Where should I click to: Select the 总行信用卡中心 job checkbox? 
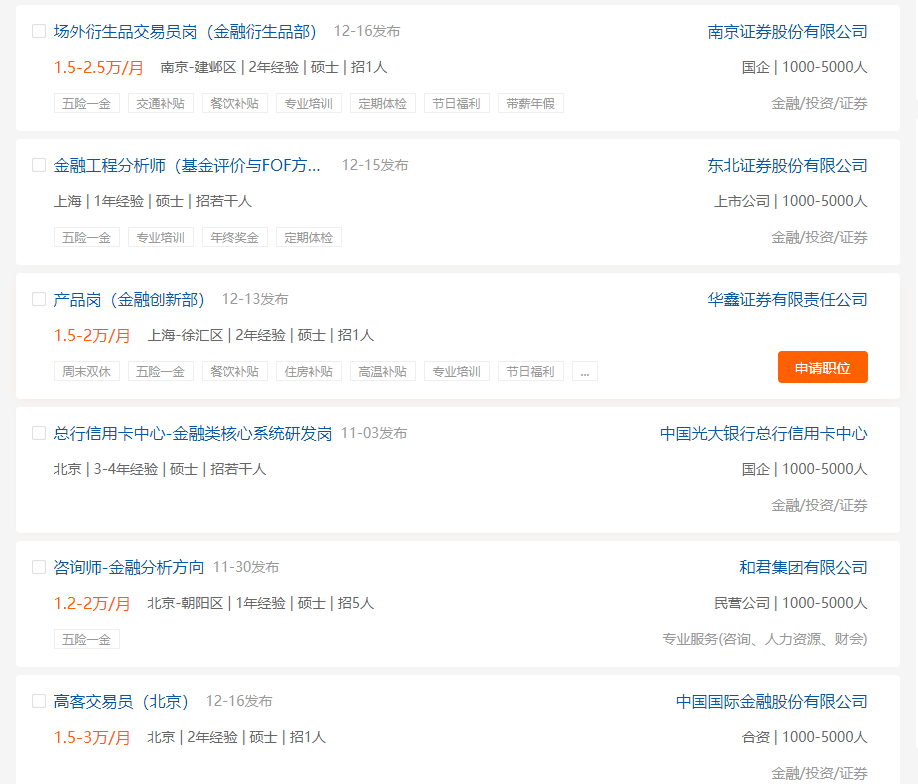[37, 434]
